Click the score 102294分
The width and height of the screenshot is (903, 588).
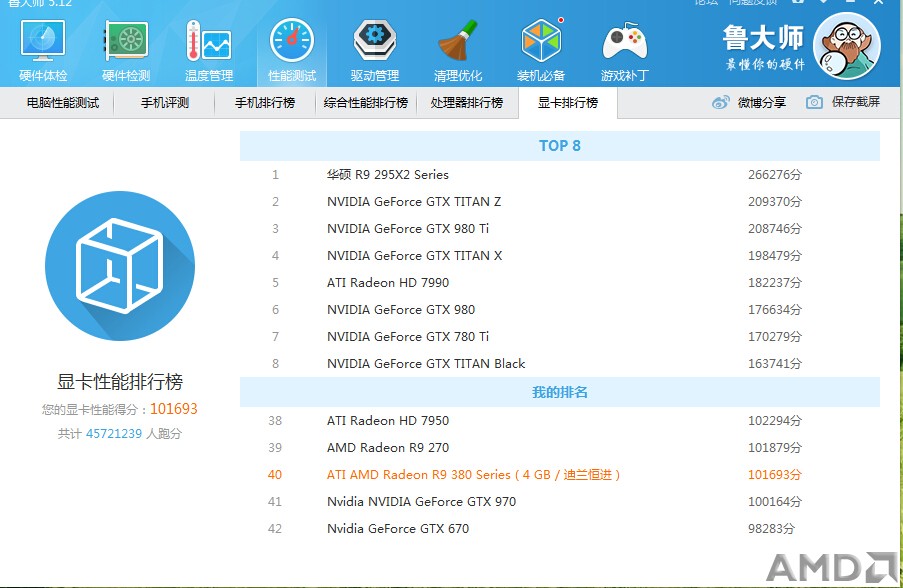775,420
